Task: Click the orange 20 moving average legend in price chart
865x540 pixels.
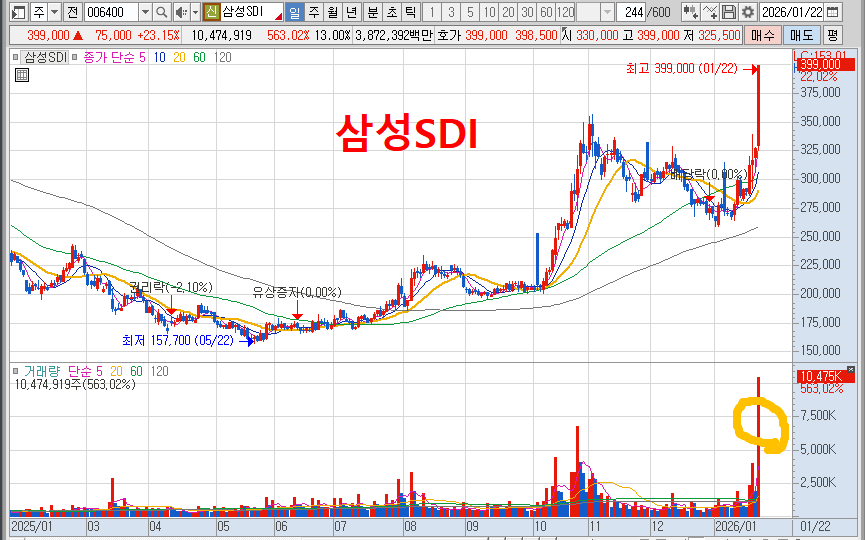Action: click(x=179, y=57)
